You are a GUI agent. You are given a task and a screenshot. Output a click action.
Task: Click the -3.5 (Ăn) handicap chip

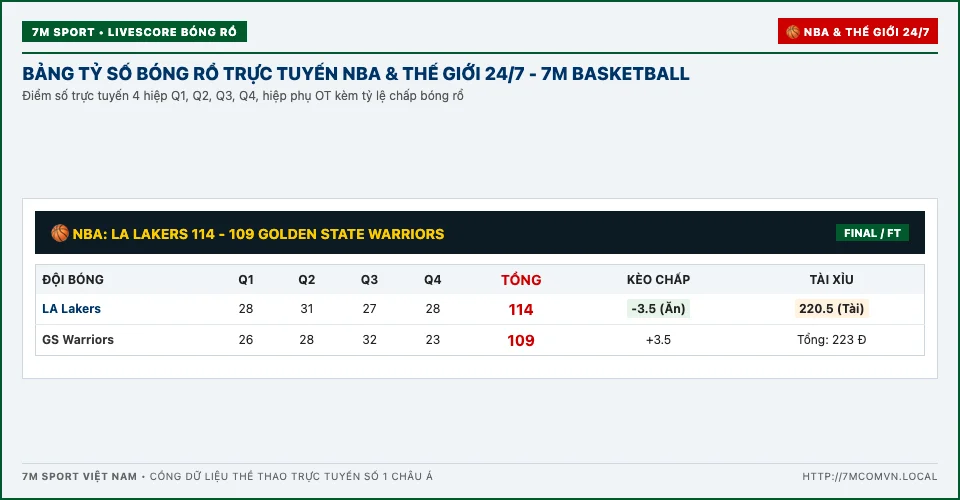658,308
